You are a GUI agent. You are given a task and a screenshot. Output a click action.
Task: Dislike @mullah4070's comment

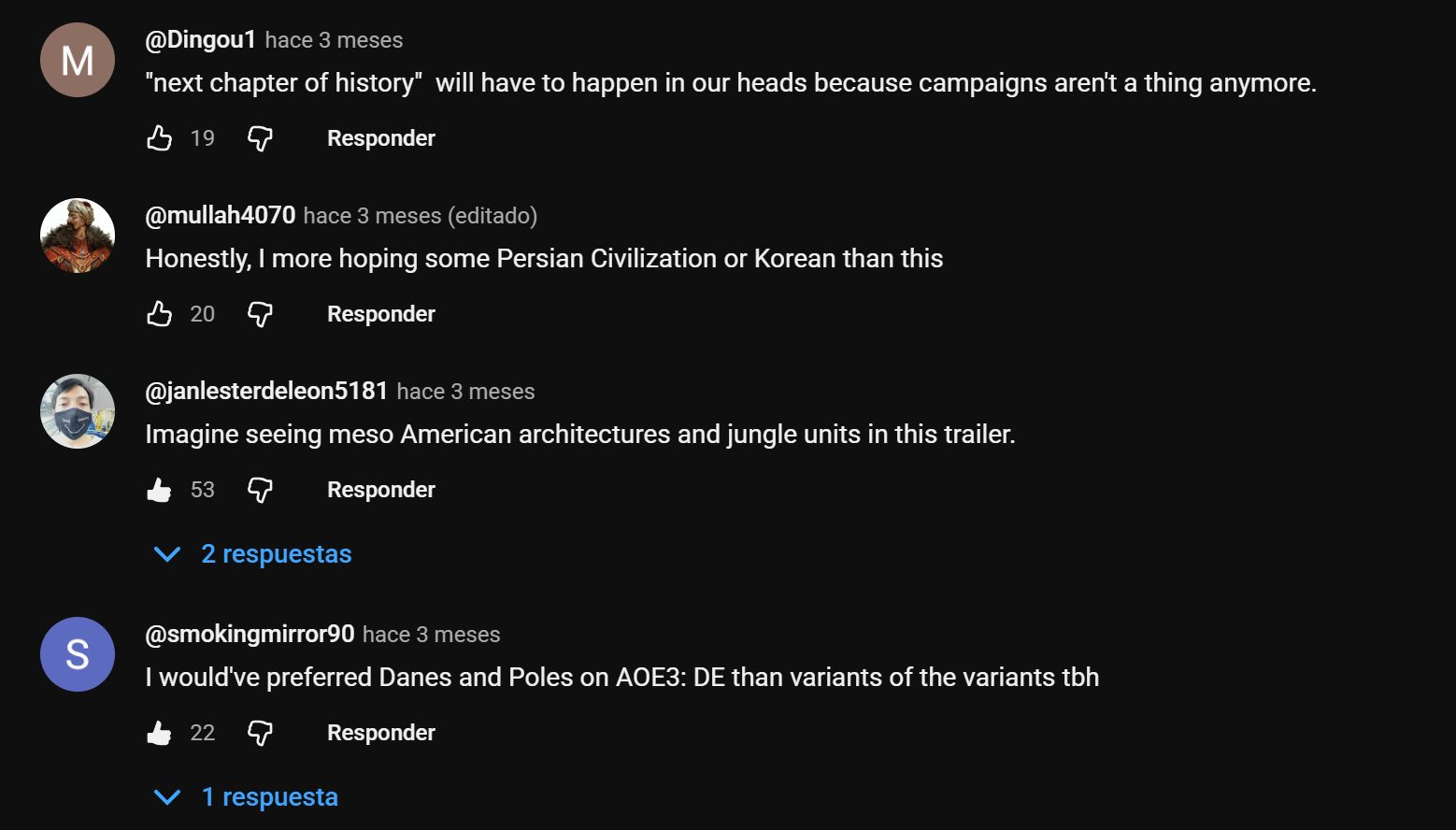click(x=260, y=314)
